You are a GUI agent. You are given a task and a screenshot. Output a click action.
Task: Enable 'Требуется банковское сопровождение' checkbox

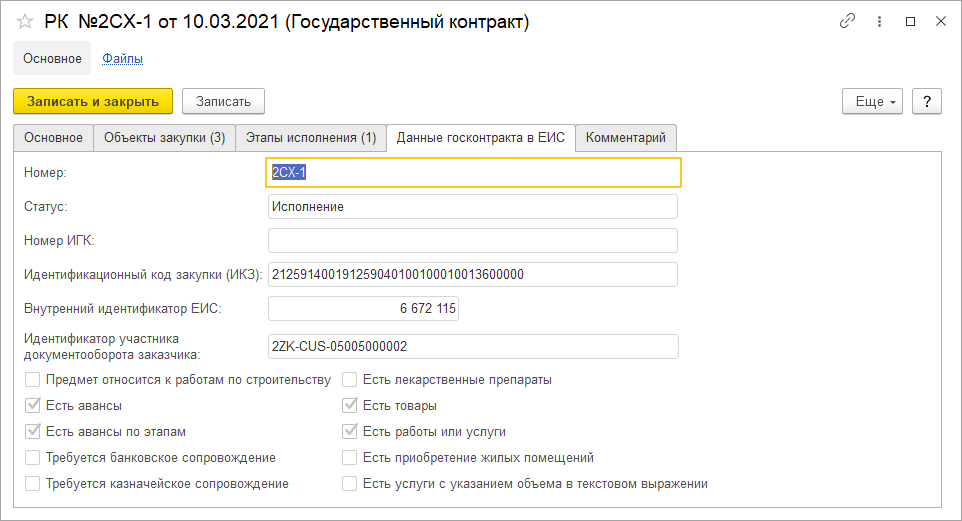(33, 458)
